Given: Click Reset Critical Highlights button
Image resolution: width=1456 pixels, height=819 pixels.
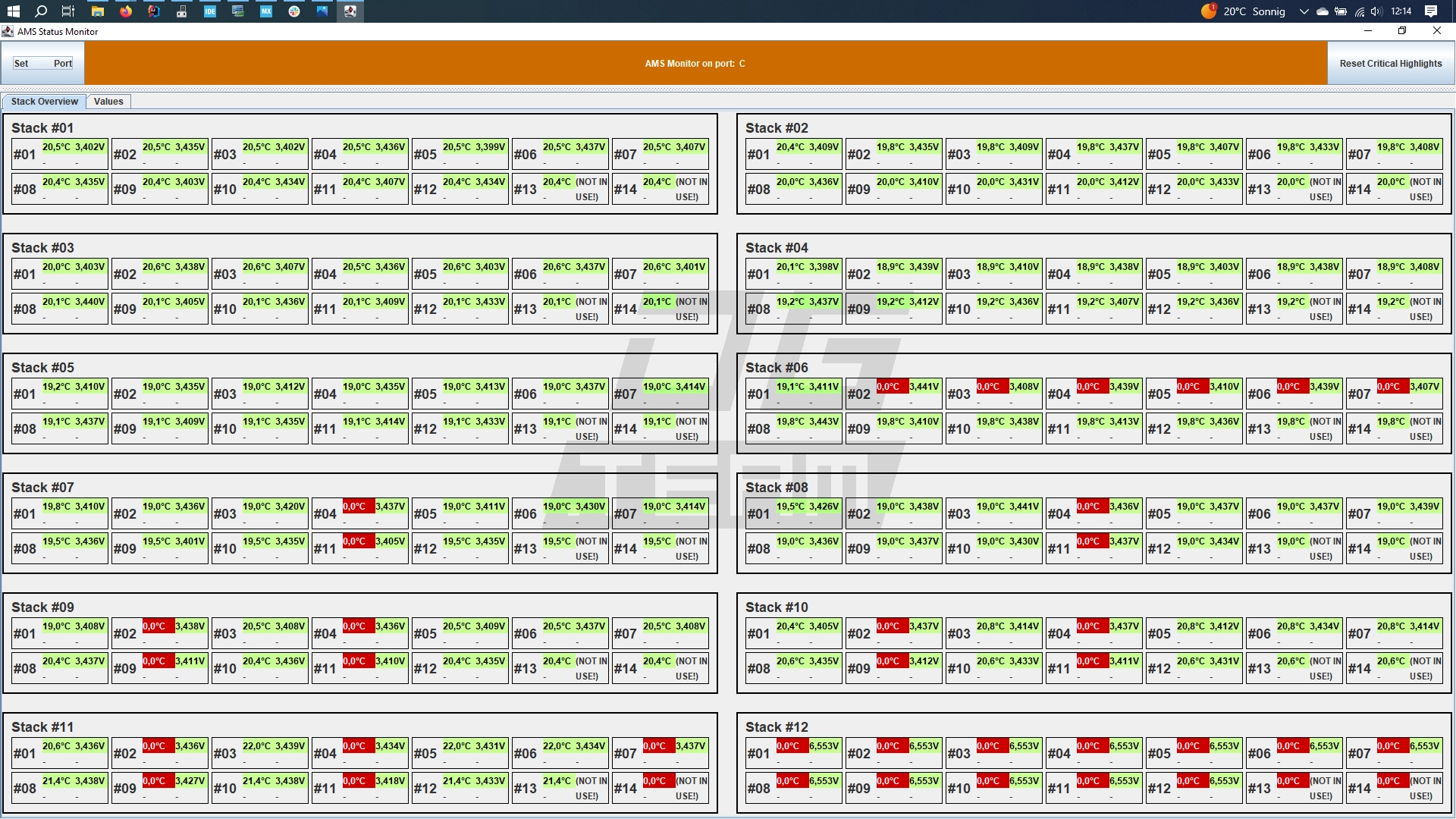Looking at the screenshot, I should pyautogui.click(x=1391, y=63).
